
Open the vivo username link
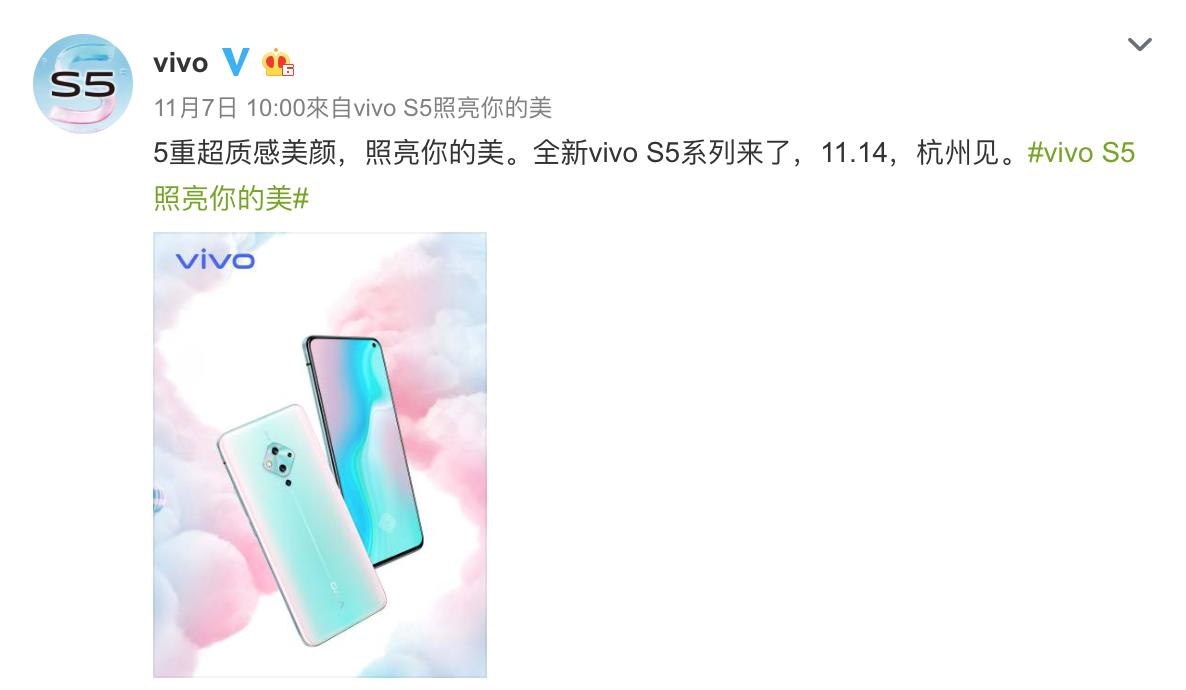pos(180,63)
